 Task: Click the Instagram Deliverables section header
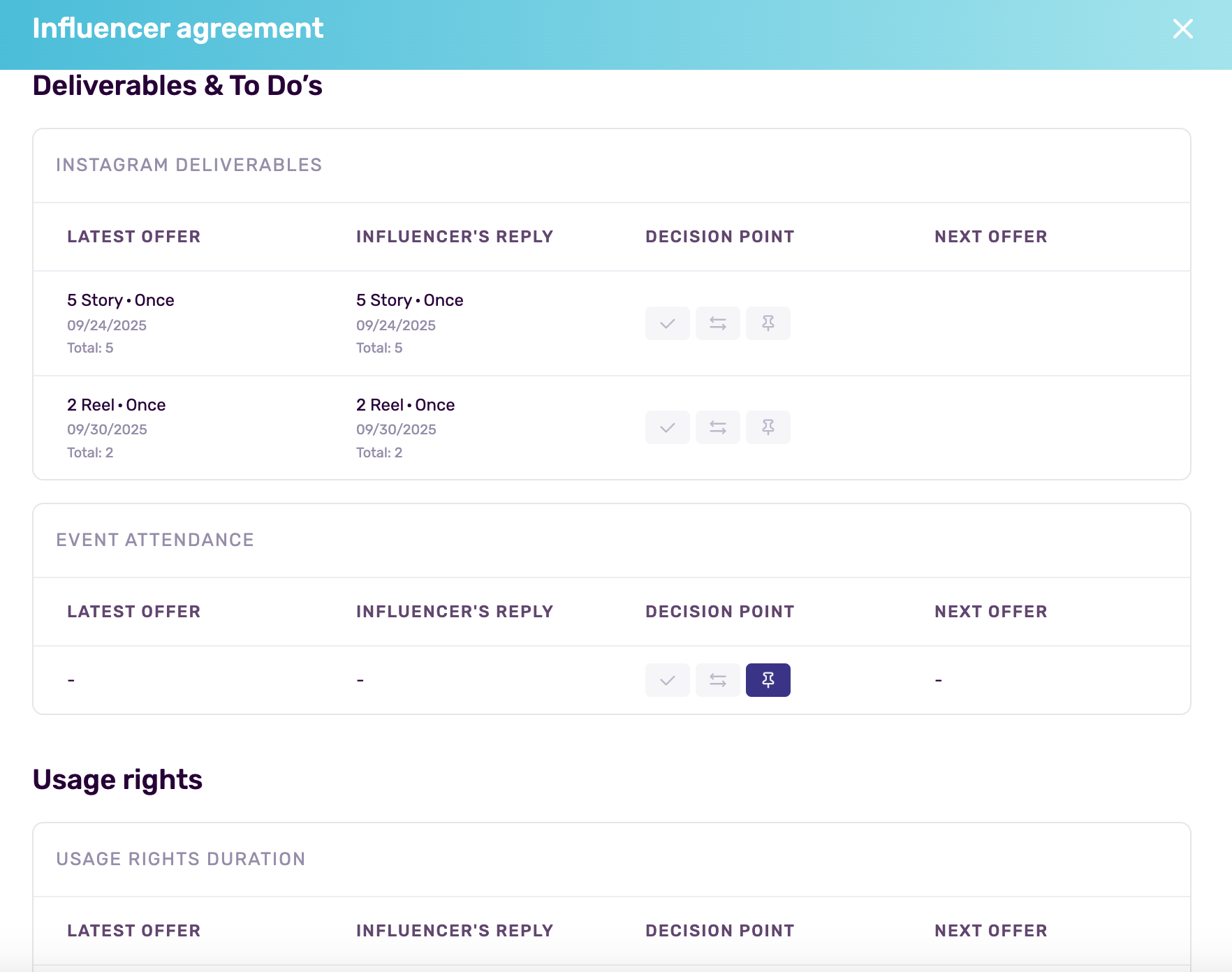pyautogui.click(x=189, y=165)
